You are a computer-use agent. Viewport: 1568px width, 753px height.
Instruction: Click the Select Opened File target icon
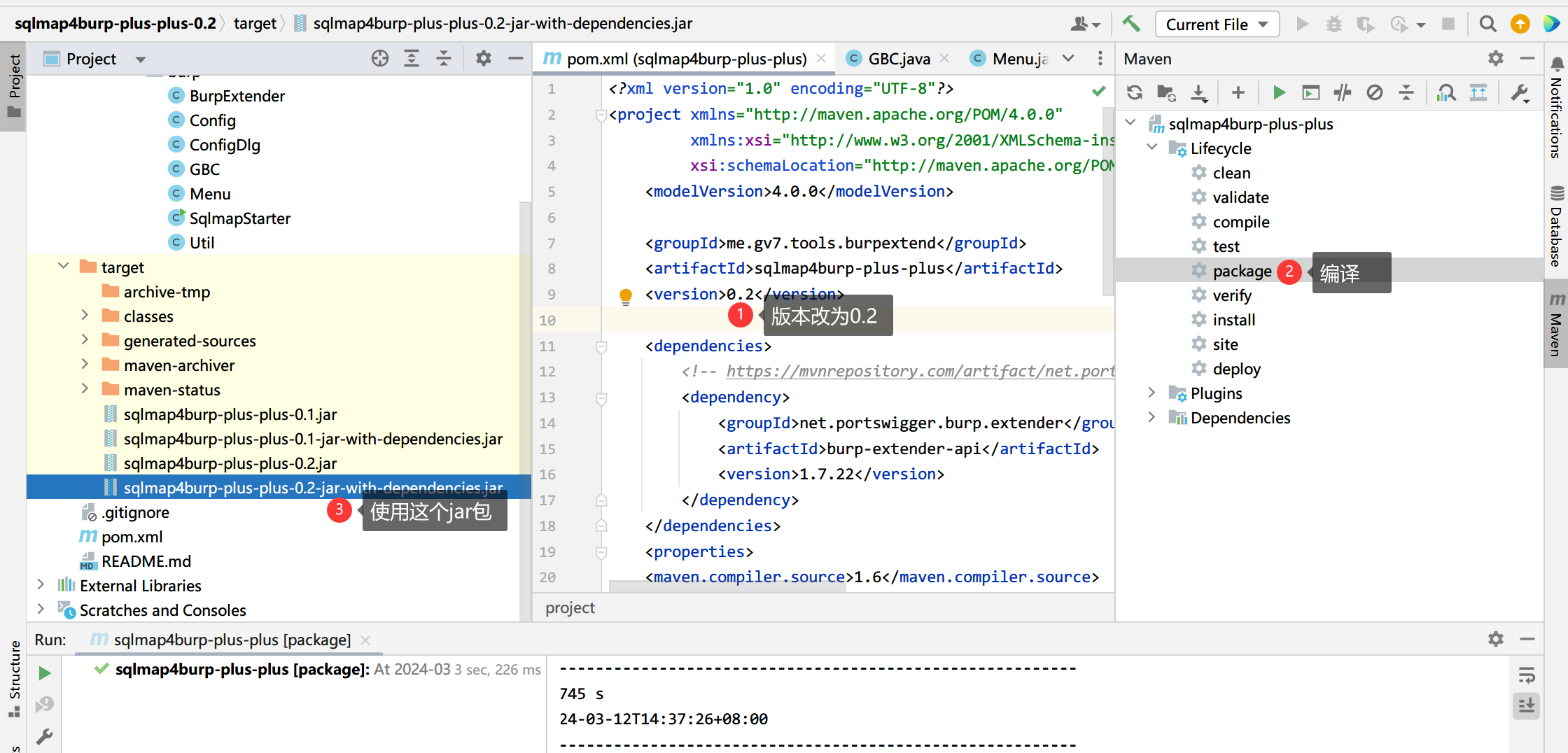(379, 59)
